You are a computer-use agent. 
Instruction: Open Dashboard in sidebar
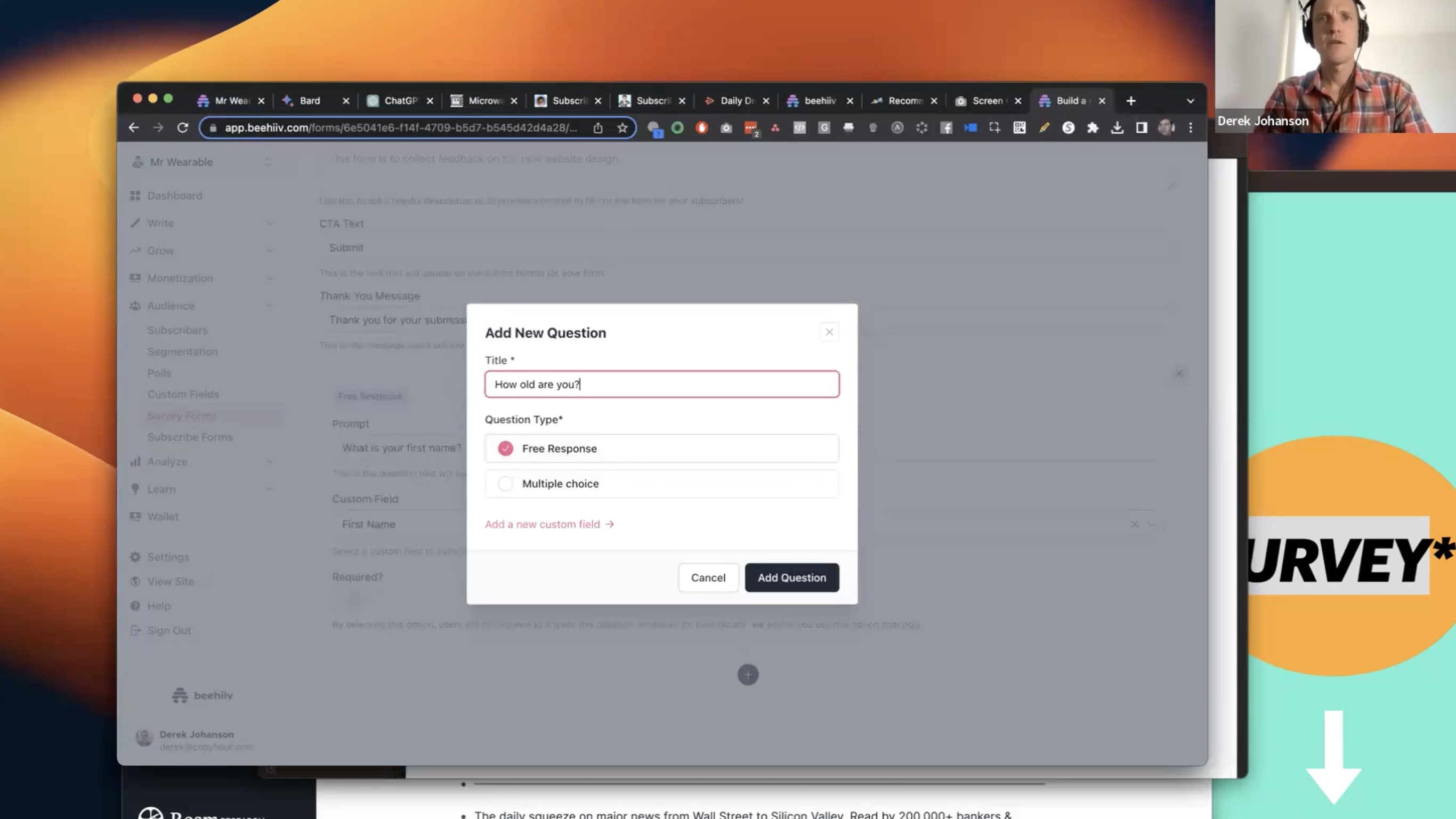click(x=175, y=196)
